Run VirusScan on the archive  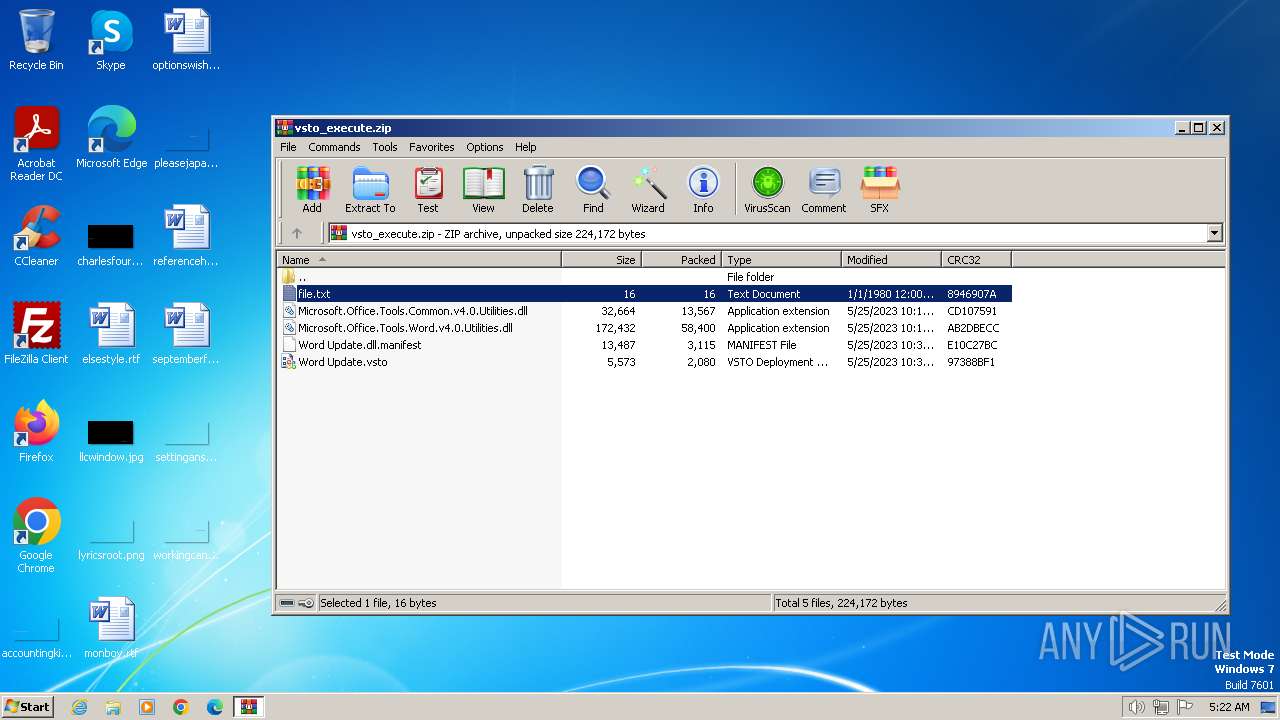coord(767,190)
